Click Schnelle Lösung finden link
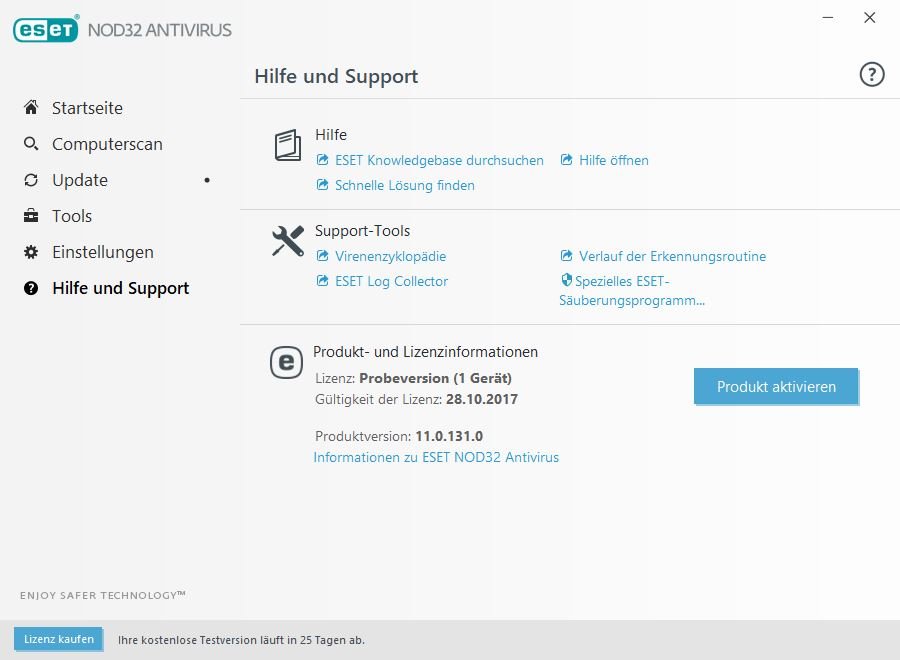 pos(405,185)
